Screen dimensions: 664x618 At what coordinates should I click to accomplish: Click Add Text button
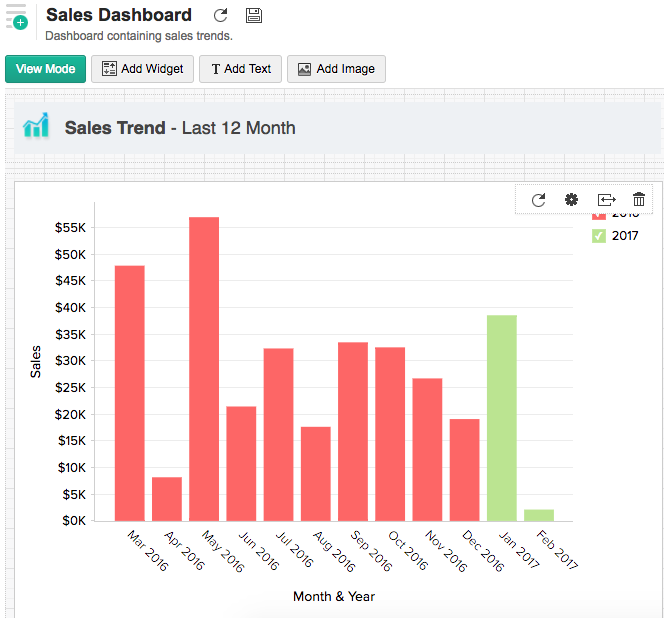click(x=240, y=69)
